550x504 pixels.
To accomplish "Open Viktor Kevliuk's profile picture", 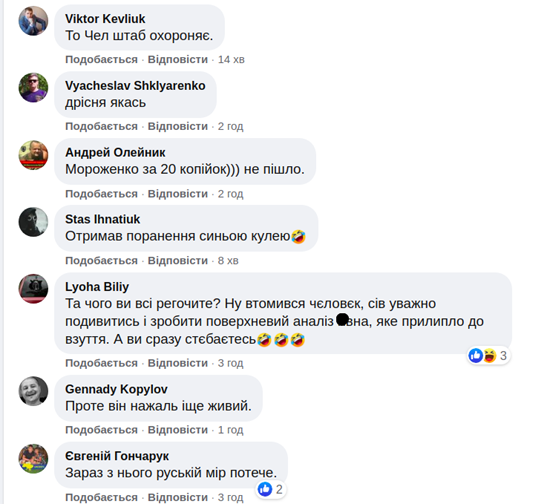I will pos(33,21).
